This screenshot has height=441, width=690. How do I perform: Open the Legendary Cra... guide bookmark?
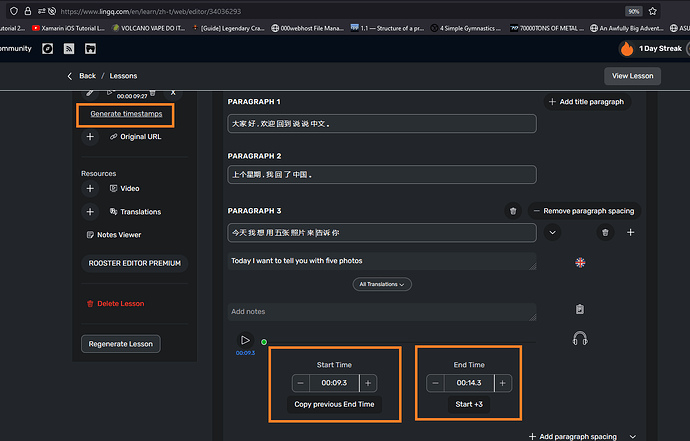229,28
